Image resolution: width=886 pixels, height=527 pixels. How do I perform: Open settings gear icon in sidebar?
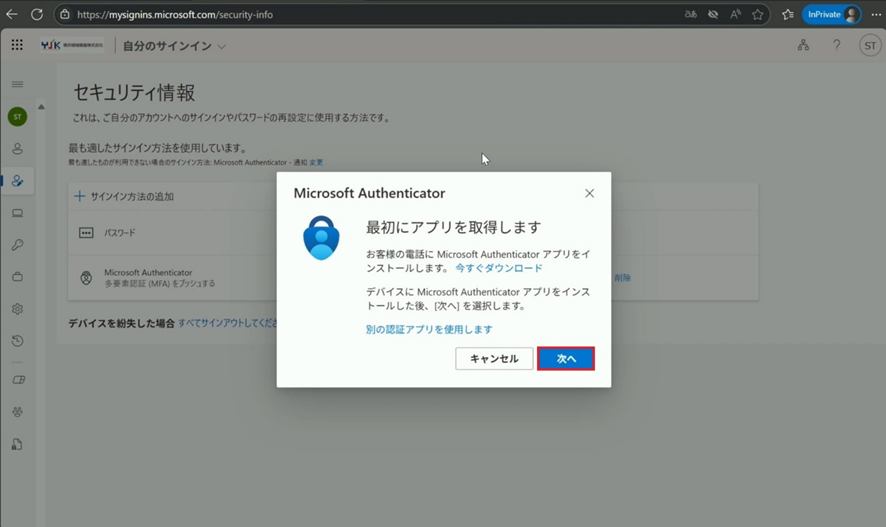(x=17, y=309)
